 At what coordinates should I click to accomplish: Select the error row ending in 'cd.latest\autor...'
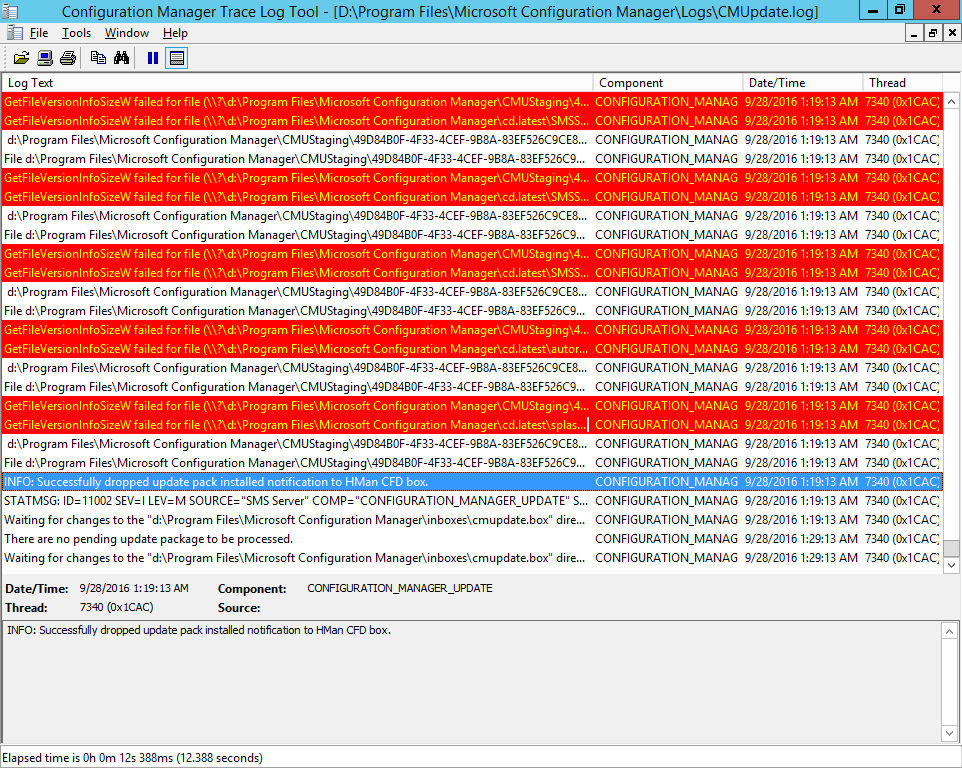(x=472, y=349)
